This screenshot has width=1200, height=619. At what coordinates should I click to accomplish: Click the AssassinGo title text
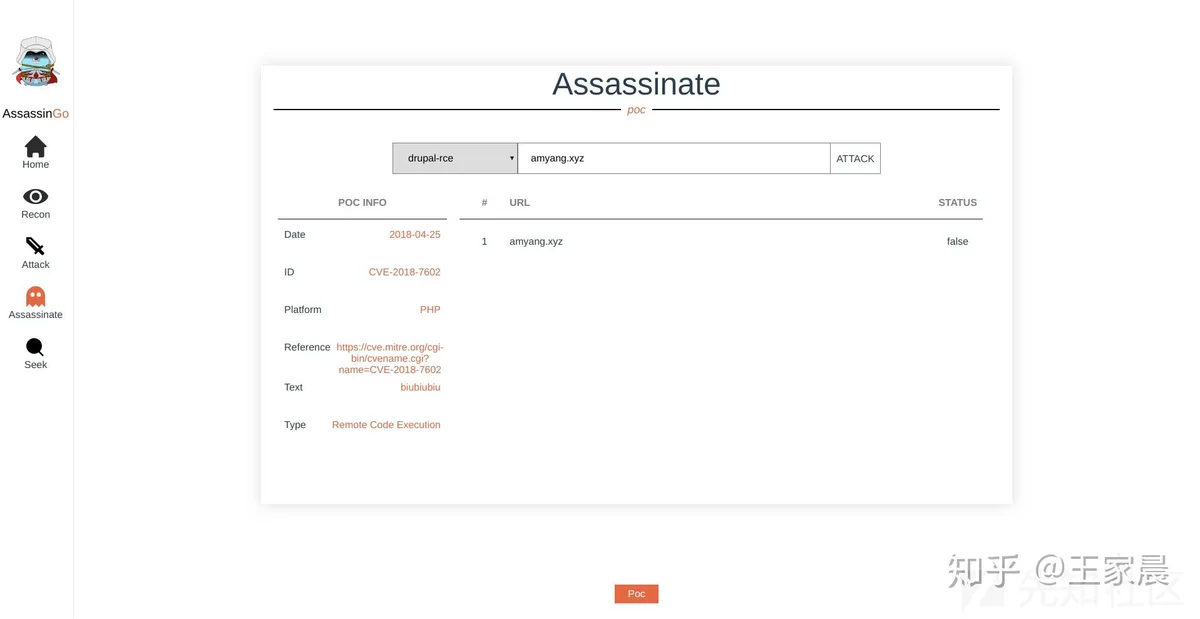click(36, 114)
